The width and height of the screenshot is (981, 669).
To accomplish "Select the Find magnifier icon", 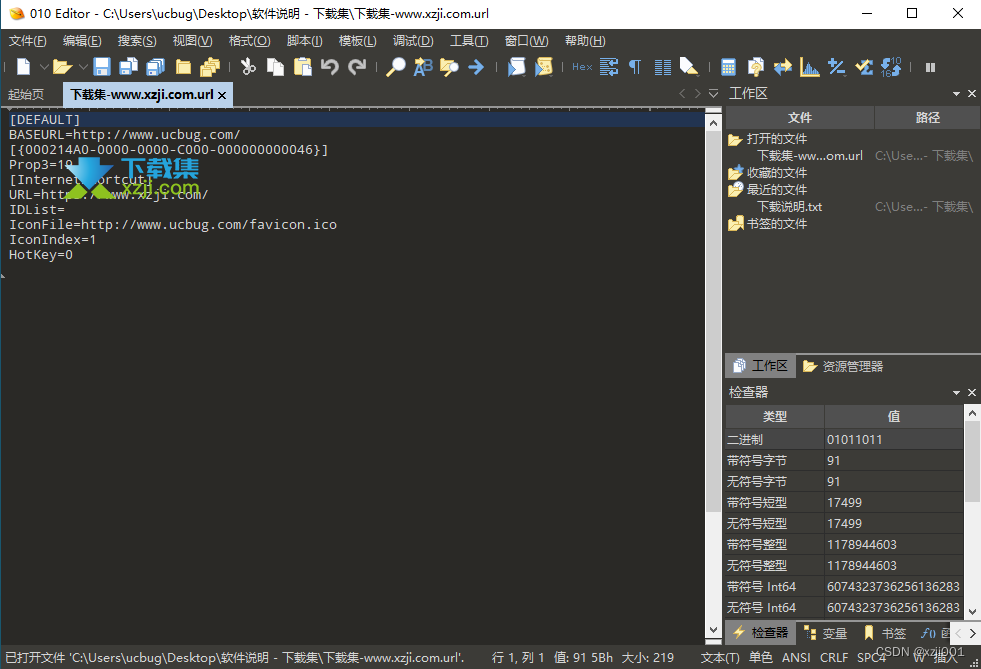I will (397, 67).
